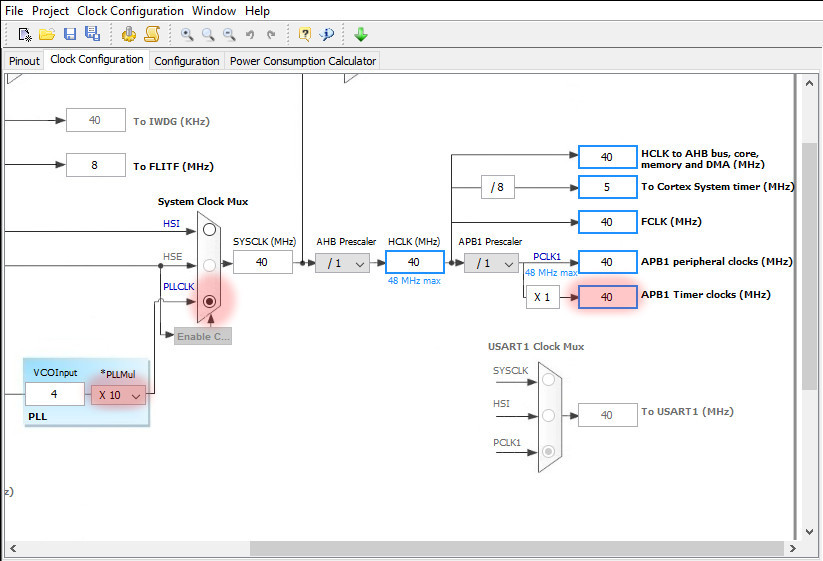
Task: Click the Generate Code gear icon
Action: click(x=129, y=34)
